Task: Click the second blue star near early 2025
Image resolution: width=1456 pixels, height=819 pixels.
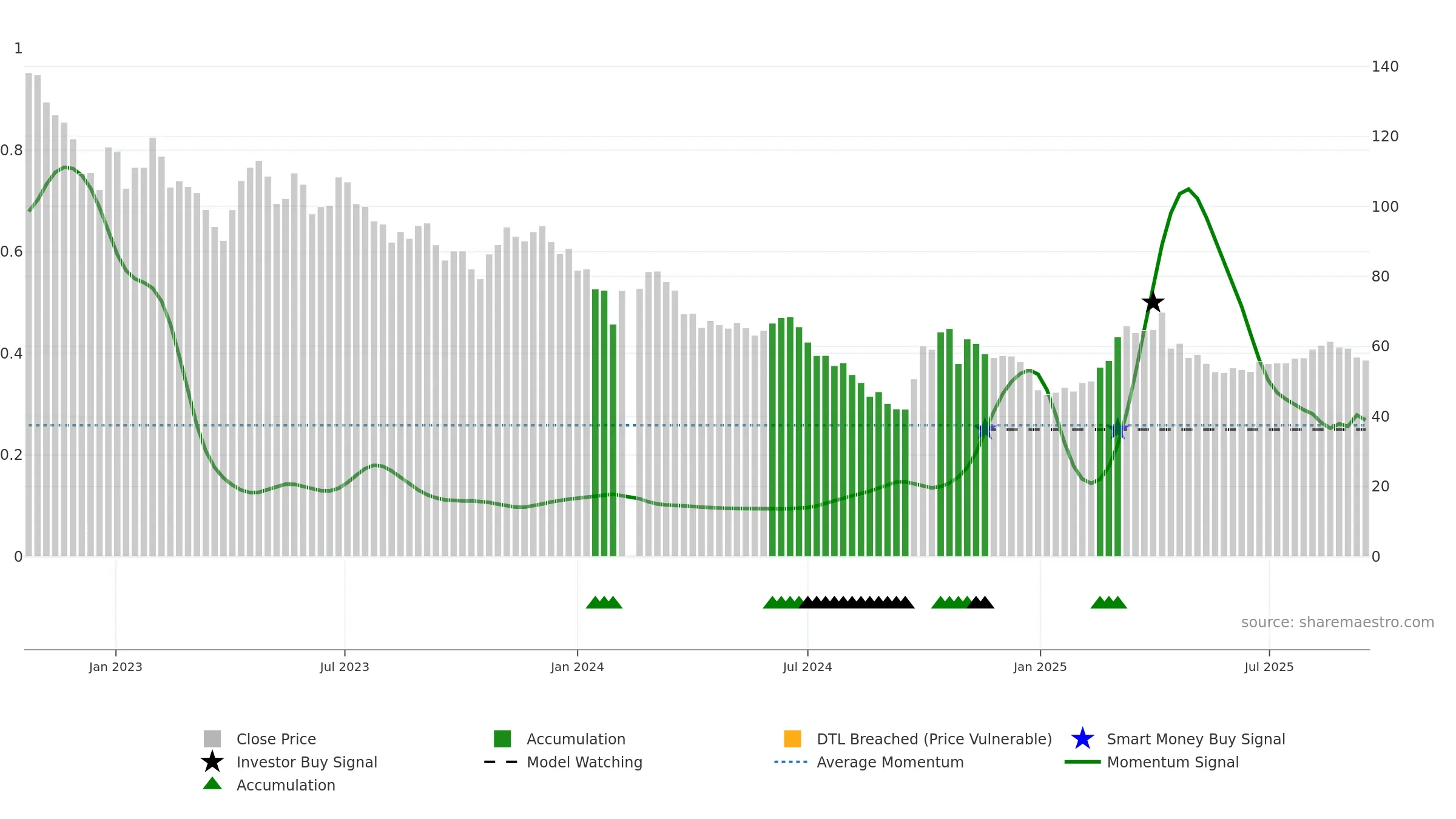Action: pos(1117,430)
